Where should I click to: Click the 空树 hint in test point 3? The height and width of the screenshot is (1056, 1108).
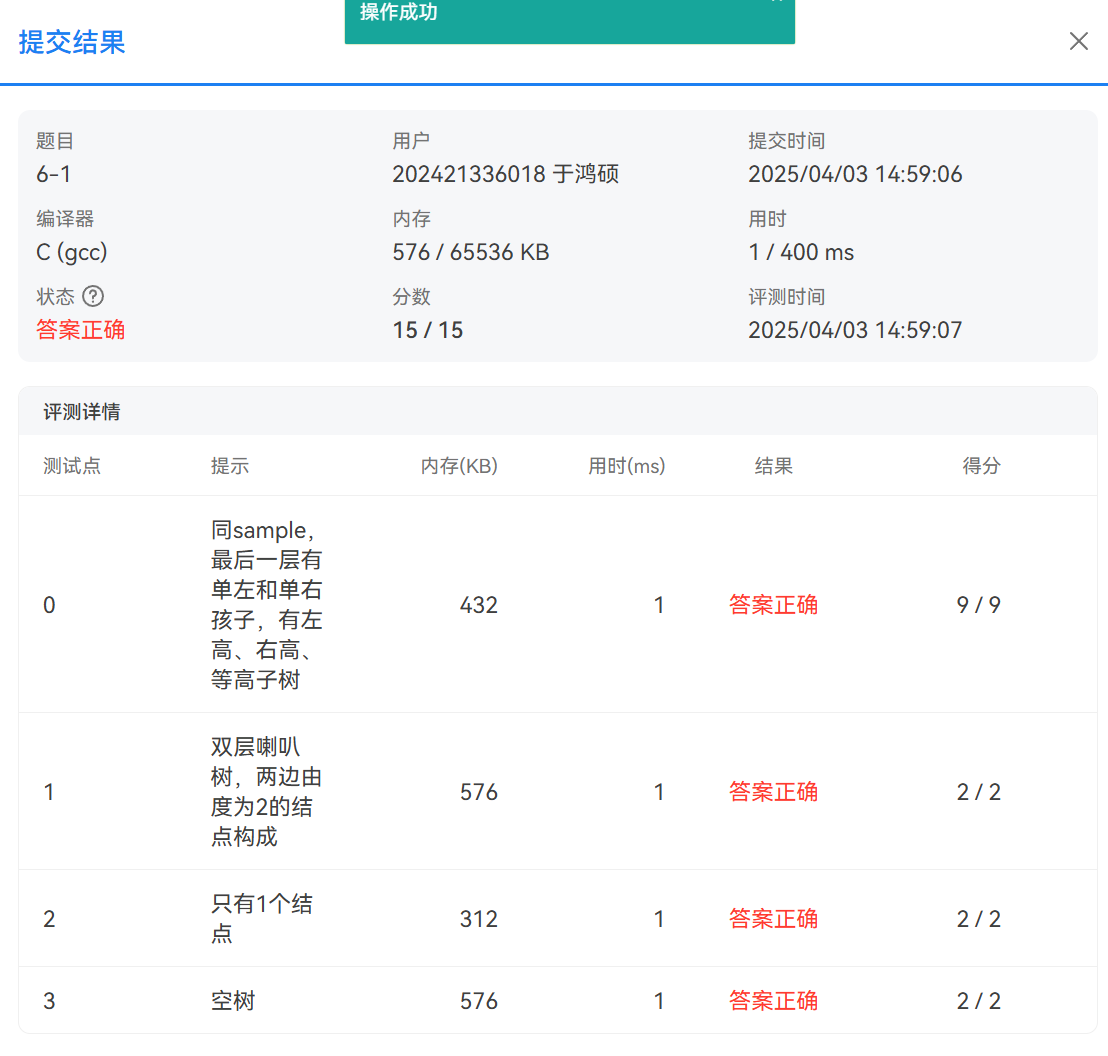point(233,1000)
